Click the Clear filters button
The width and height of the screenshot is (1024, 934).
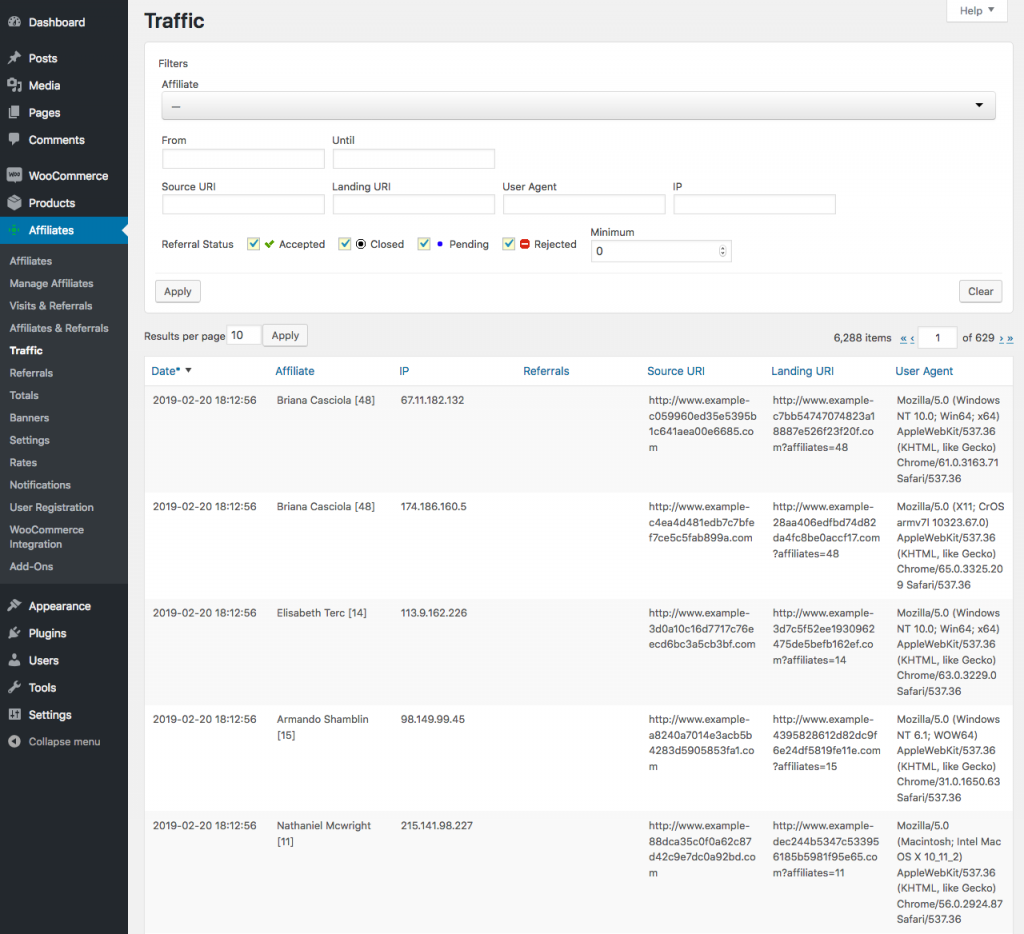pos(980,291)
